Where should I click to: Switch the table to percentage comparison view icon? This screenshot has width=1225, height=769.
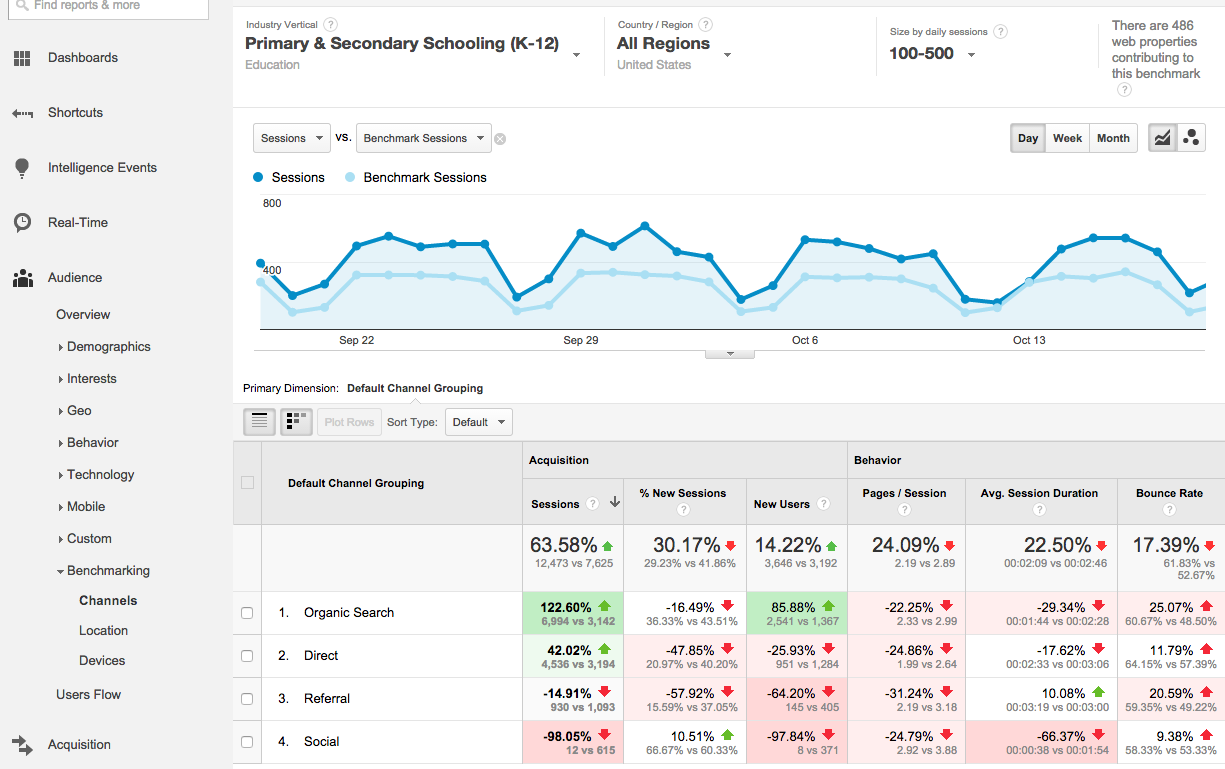[x=296, y=421]
